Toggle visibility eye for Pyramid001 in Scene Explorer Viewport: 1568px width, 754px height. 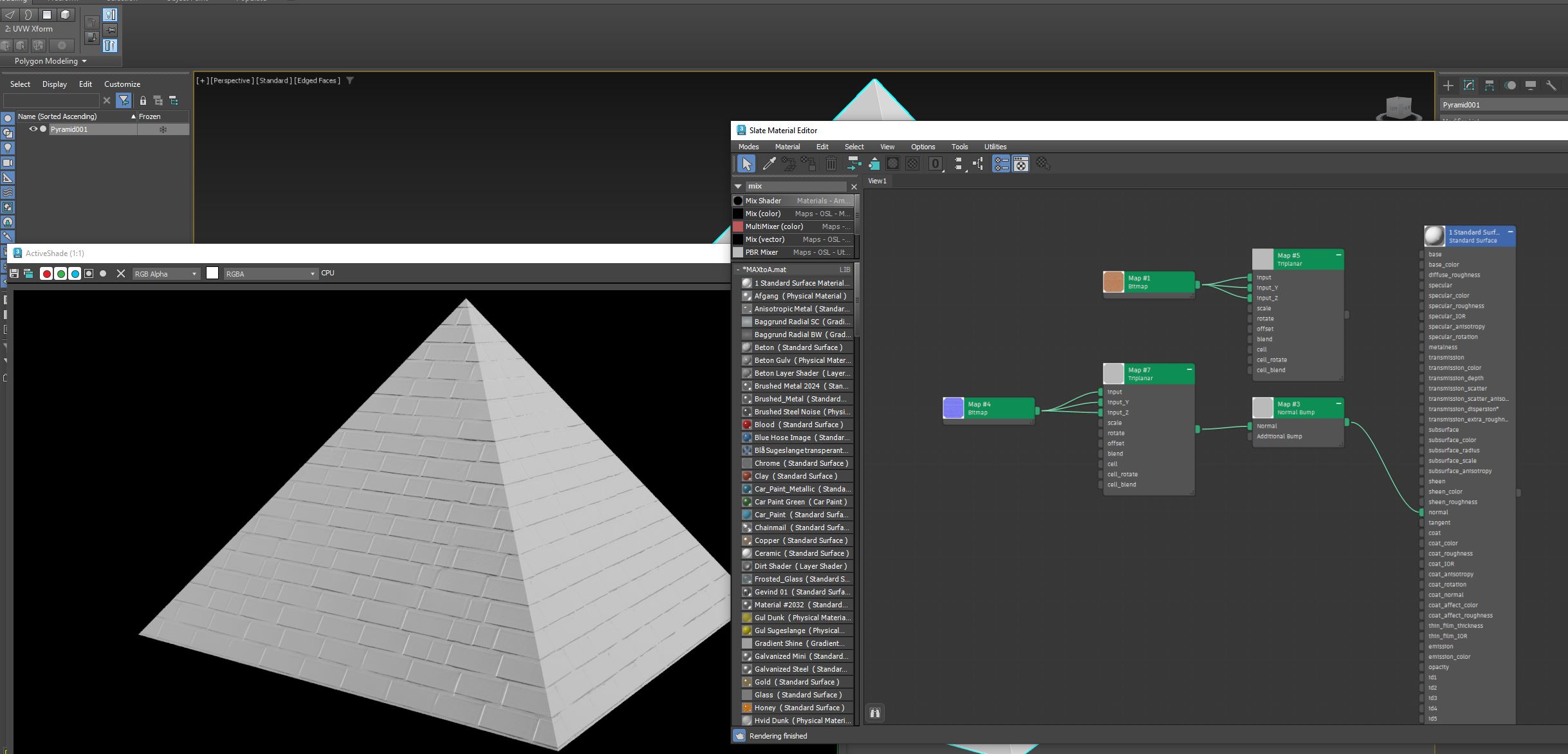coord(33,129)
